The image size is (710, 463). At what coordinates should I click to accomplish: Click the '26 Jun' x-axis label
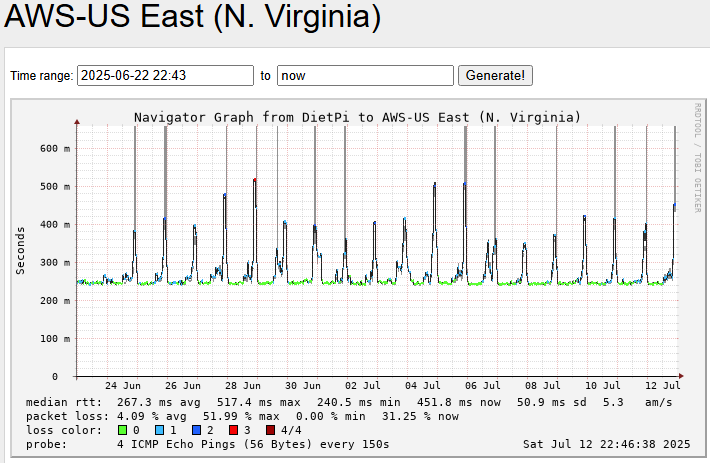(x=182, y=386)
